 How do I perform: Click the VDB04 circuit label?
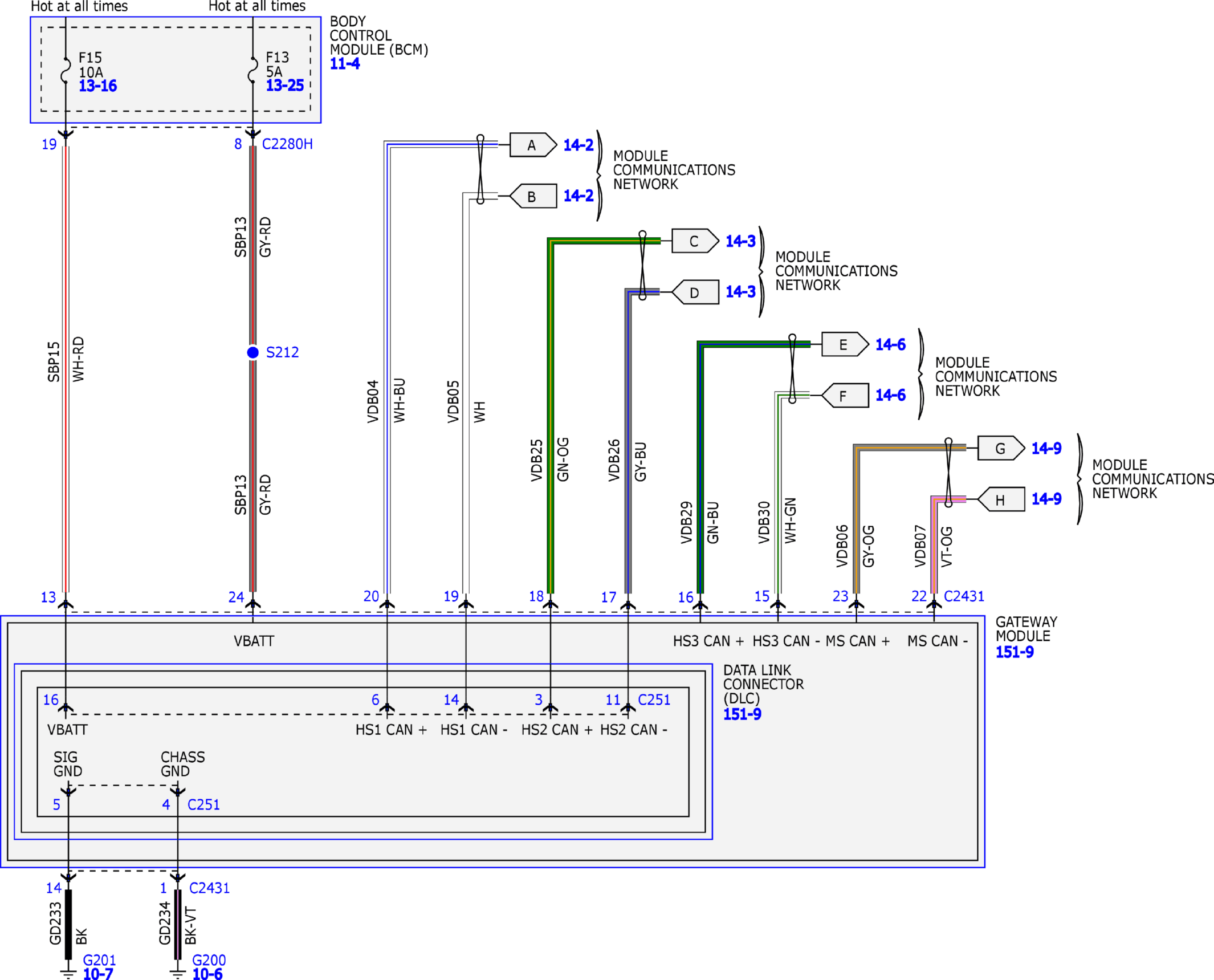(x=373, y=401)
